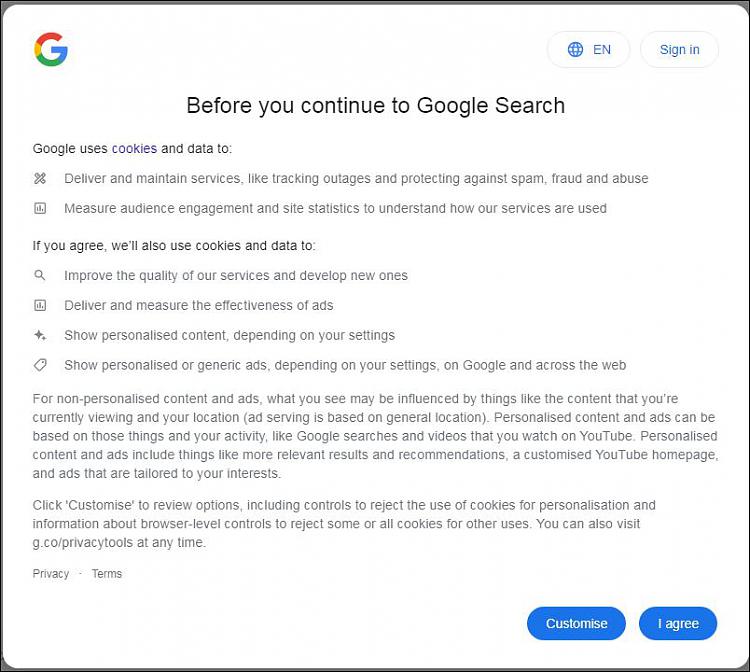Open the Terms link

pyautogui.click(x=107, y=574)
